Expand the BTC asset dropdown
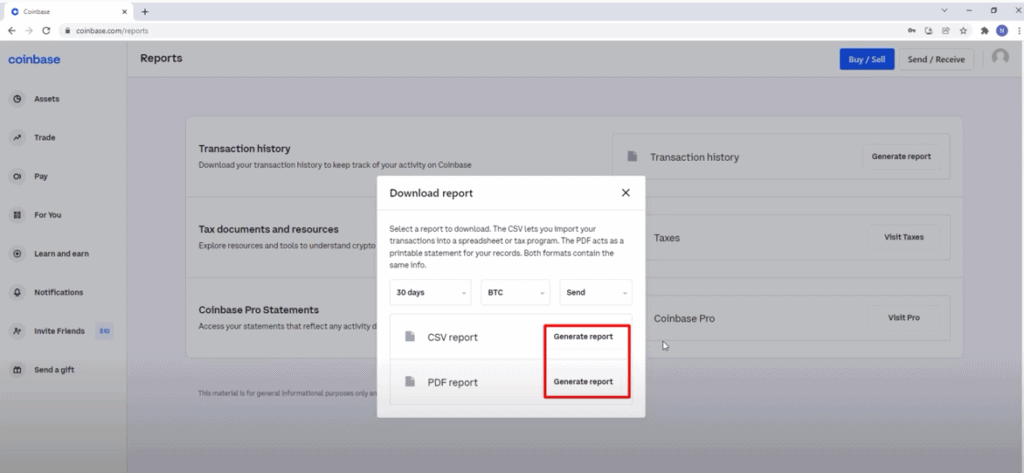 coord(515,293)
